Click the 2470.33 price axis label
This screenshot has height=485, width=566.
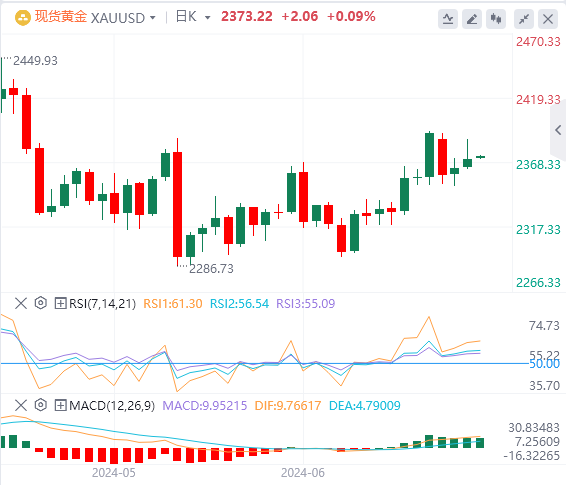pos(538,42)
